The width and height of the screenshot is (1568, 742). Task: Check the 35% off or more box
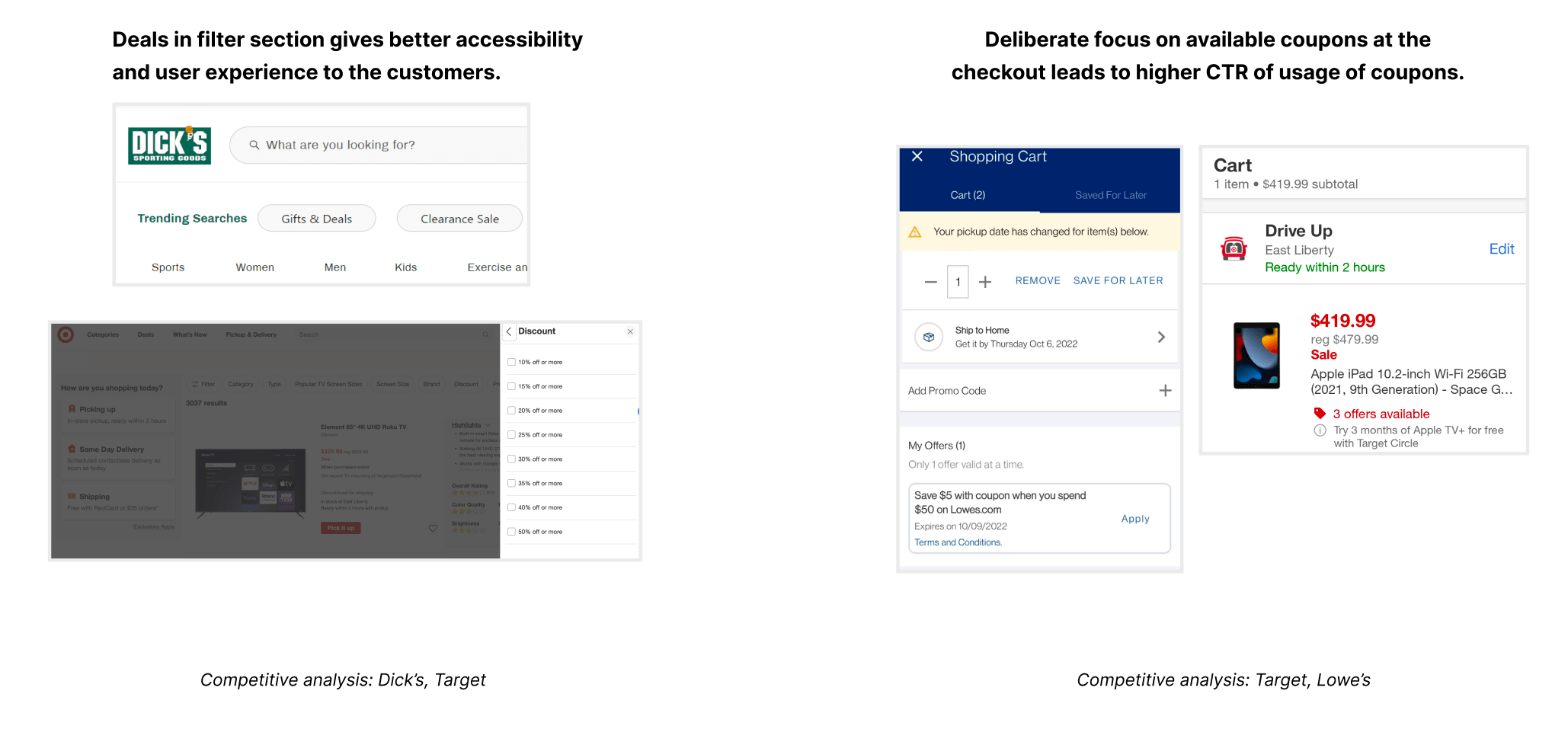click(512, 483)
